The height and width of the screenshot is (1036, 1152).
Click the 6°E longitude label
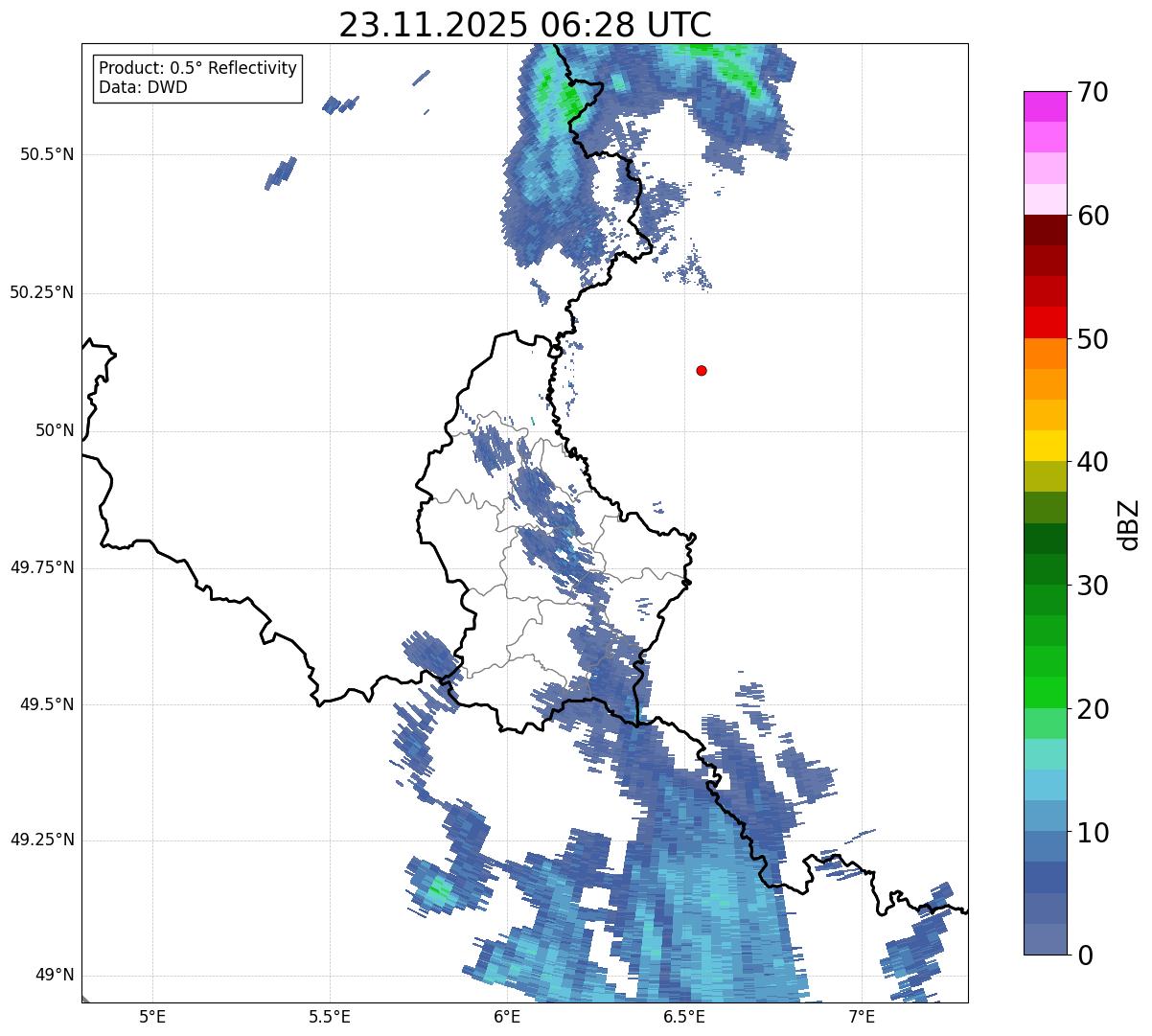(x=507, y=1016)
